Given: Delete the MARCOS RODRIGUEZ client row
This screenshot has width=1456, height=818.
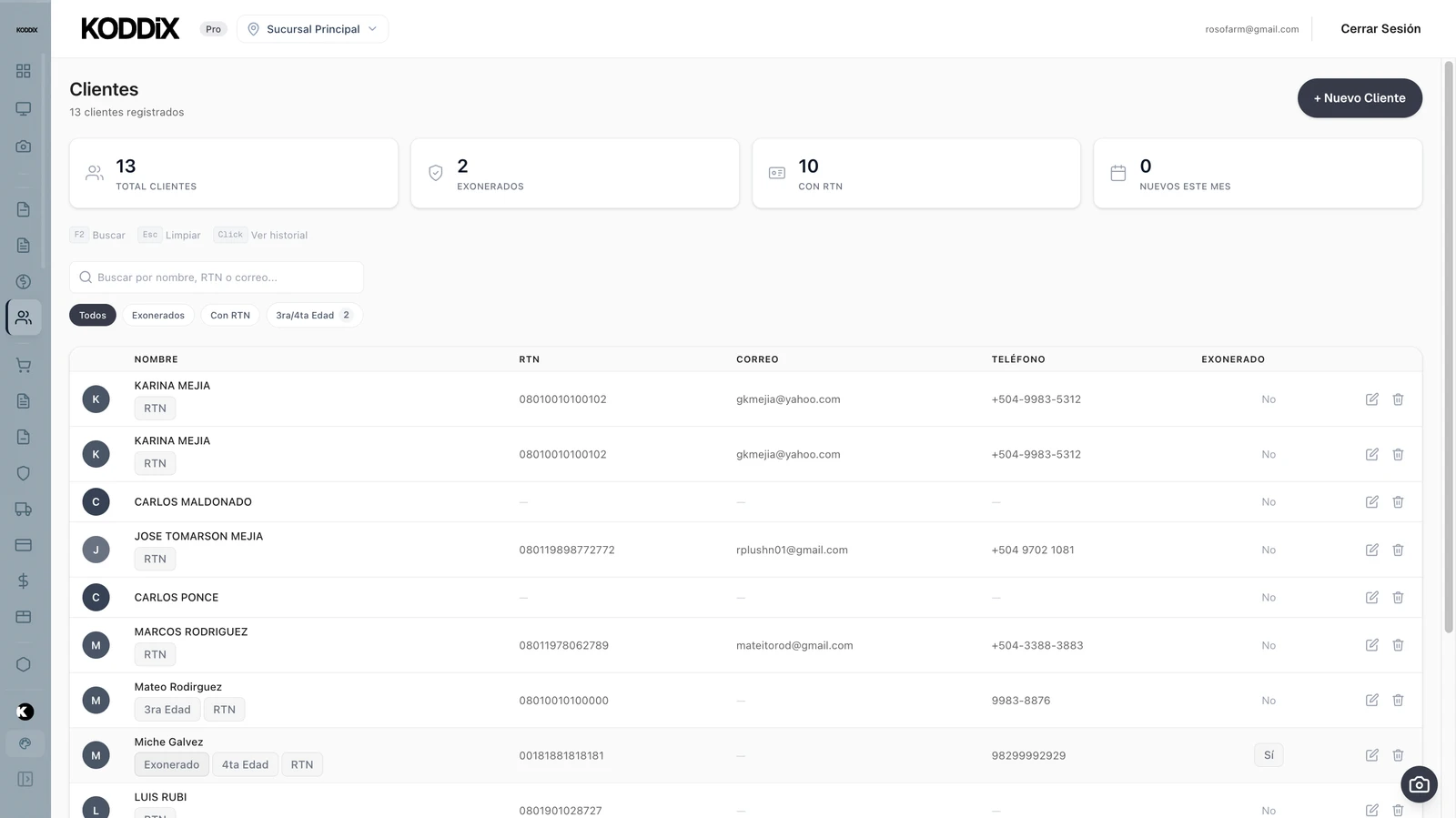Looking at the screenshot, I should 1398,645.
